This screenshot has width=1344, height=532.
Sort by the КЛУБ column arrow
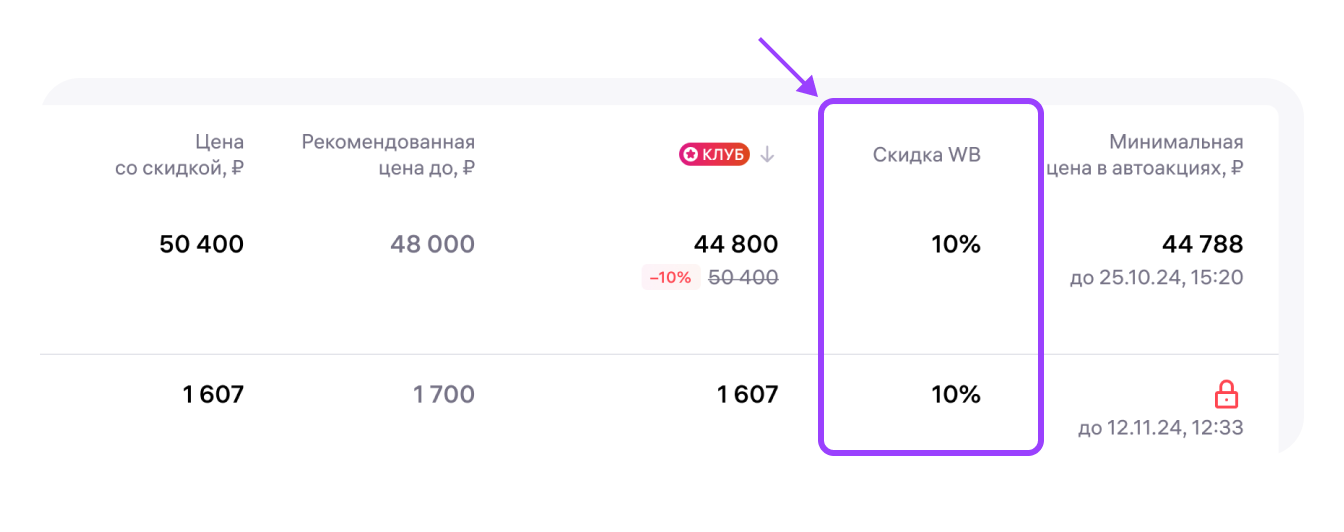click(x=767, y=154)
